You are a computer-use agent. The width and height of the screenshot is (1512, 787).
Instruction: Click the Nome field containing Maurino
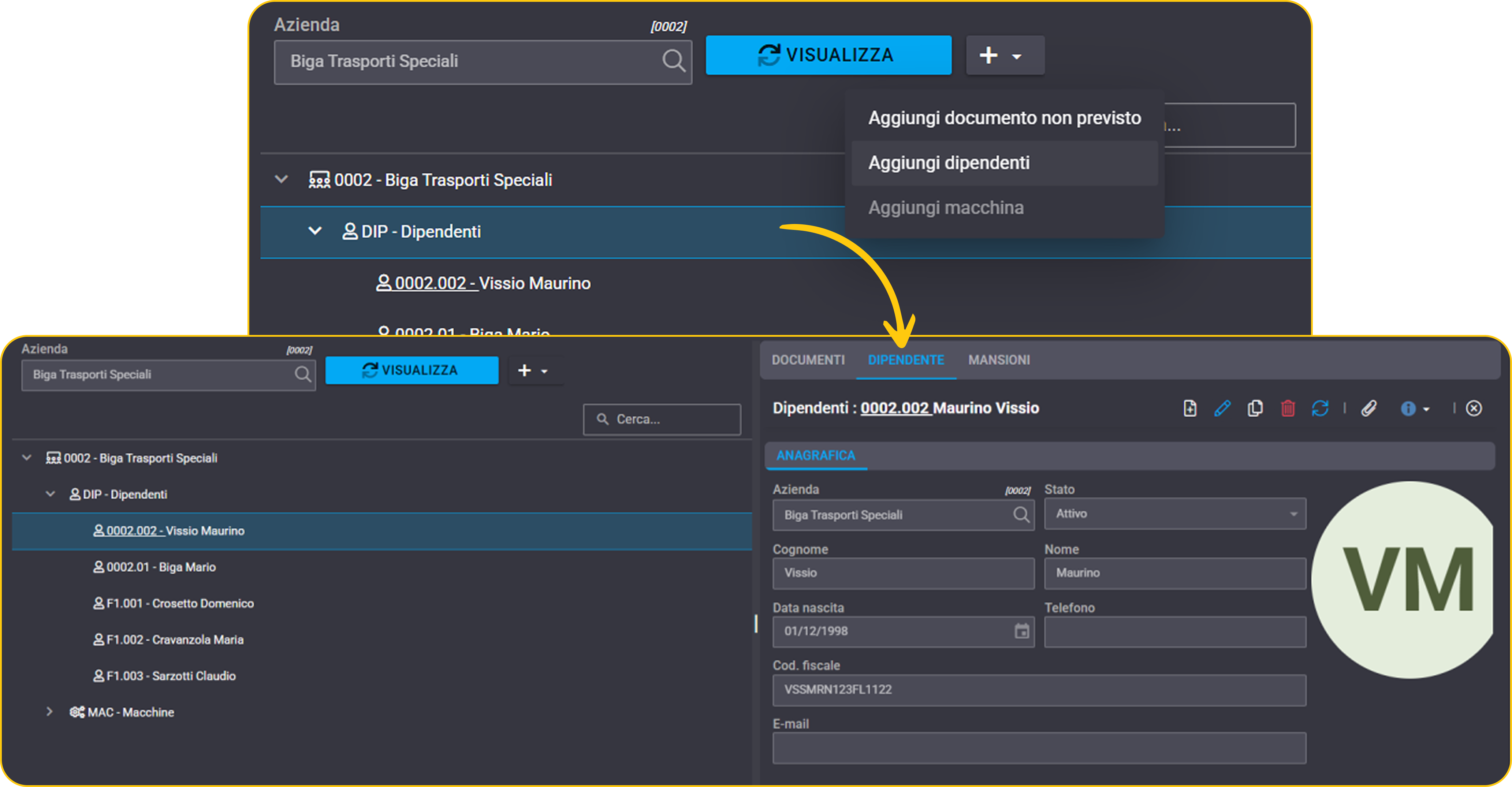[1175, 573]
